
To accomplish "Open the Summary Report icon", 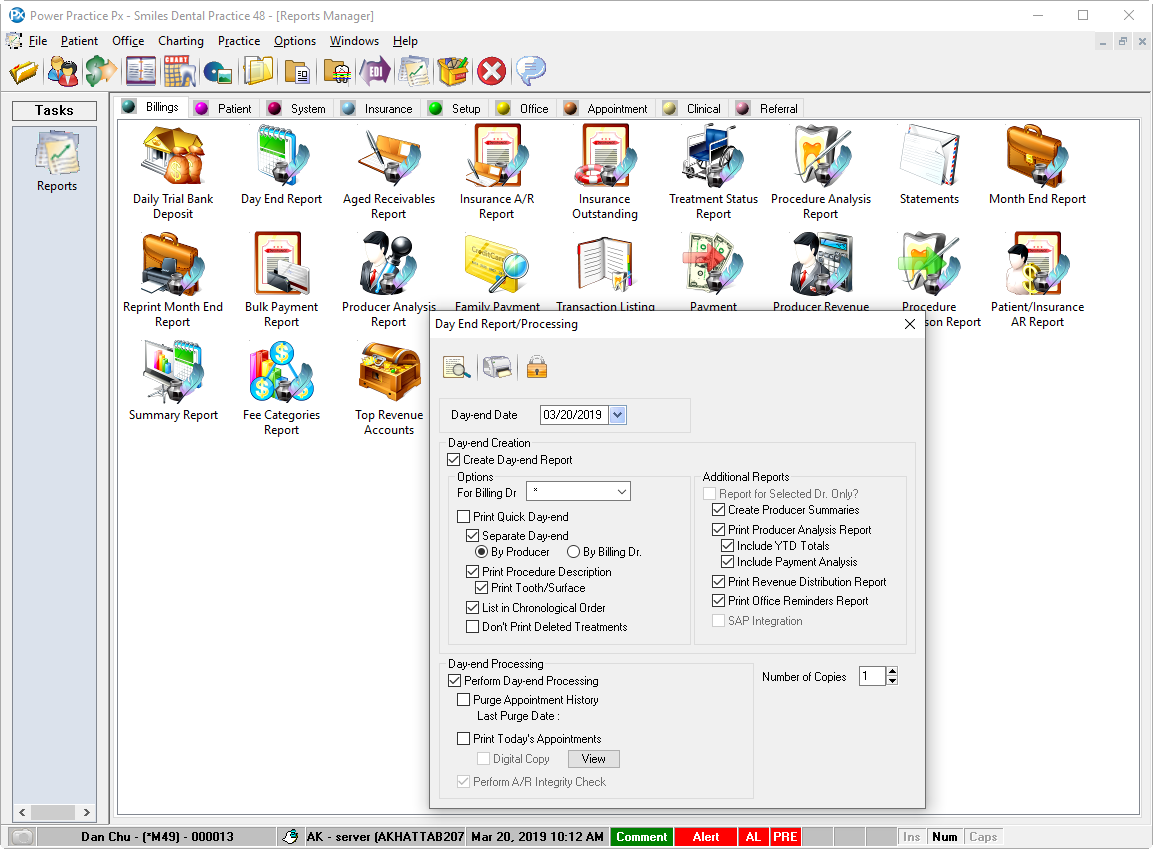I will tap(173, 380).
